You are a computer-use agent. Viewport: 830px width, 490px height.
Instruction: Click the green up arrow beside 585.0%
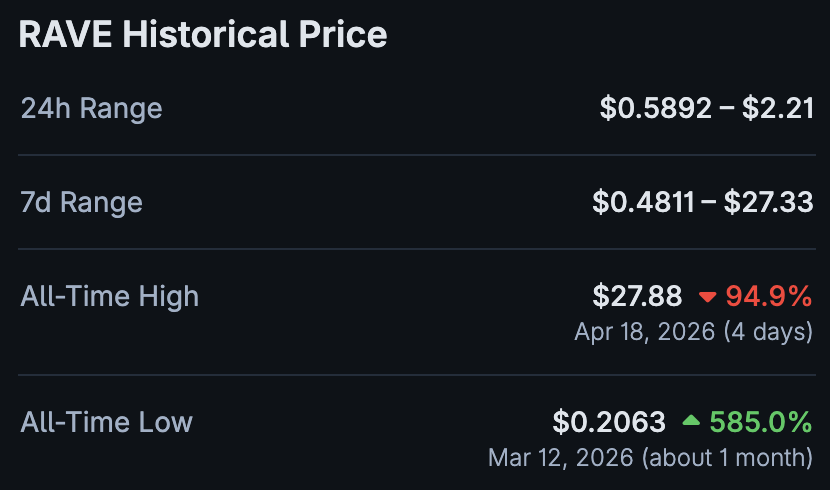click(x=691, y=422)
